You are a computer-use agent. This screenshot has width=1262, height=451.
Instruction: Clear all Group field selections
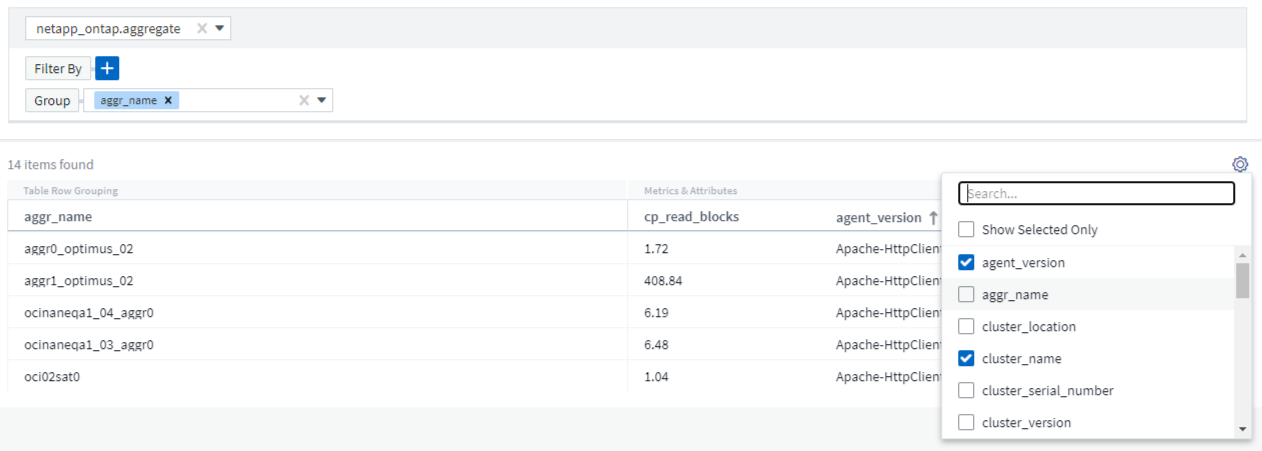point(304,100)
